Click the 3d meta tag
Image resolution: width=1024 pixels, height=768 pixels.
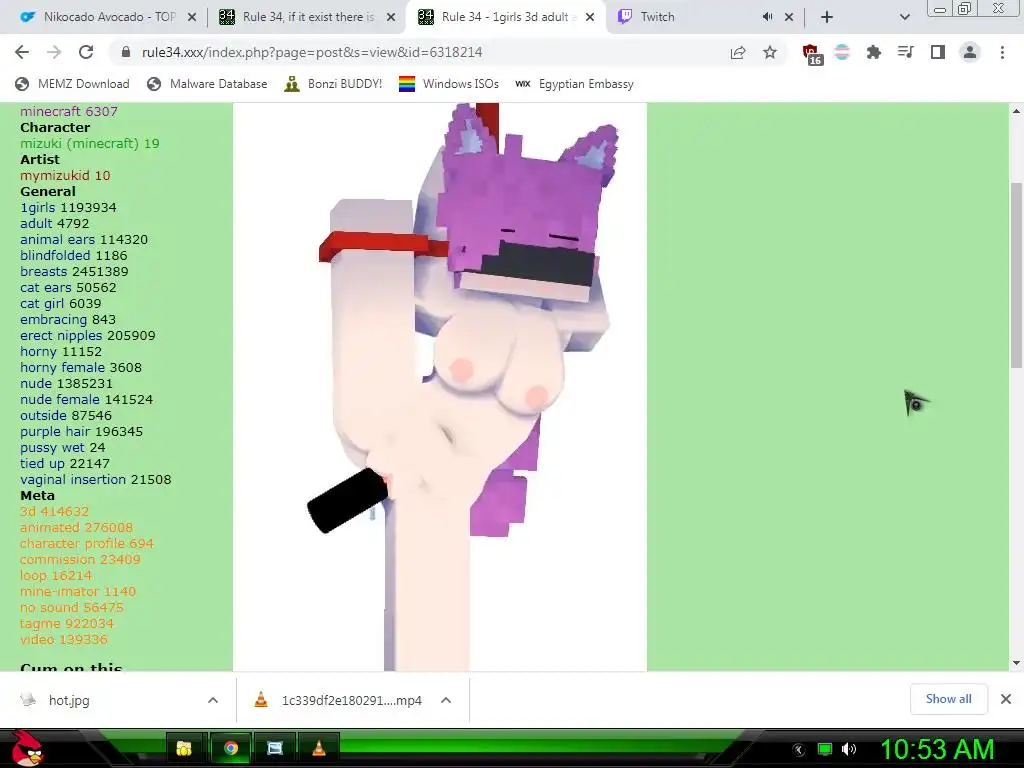(28, 511)
